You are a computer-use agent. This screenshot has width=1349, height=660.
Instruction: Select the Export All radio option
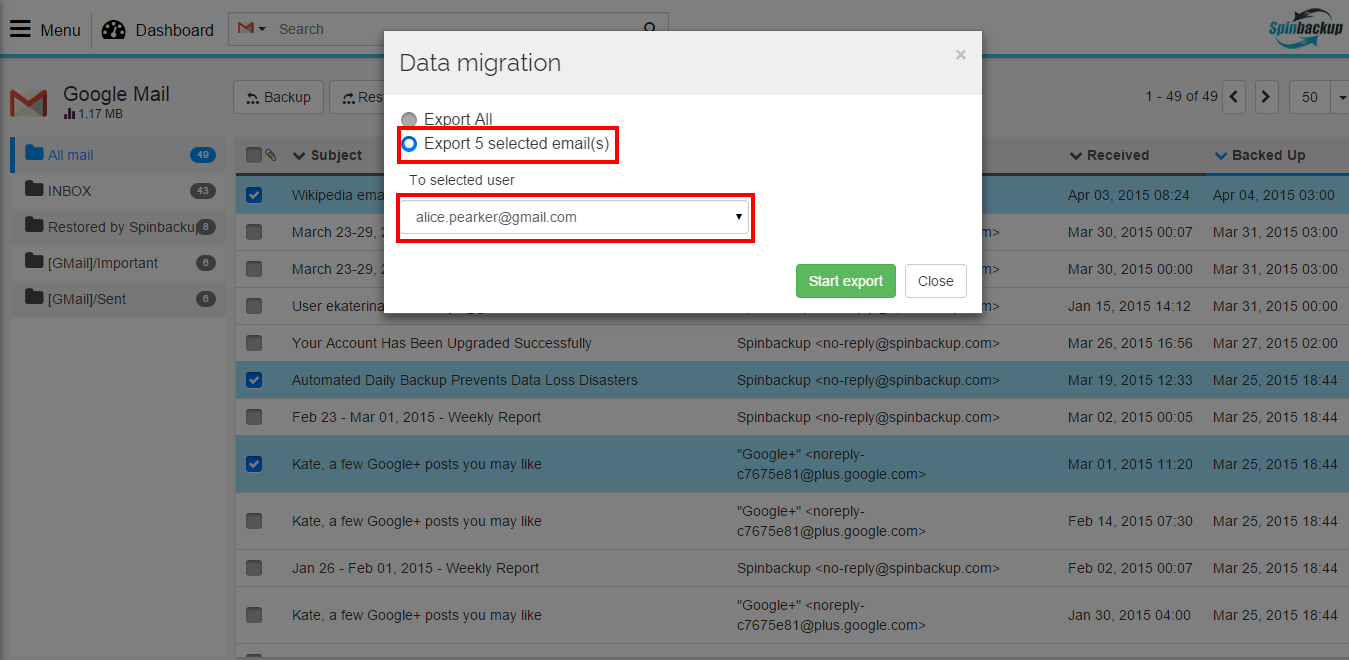(x=409, y=119)
